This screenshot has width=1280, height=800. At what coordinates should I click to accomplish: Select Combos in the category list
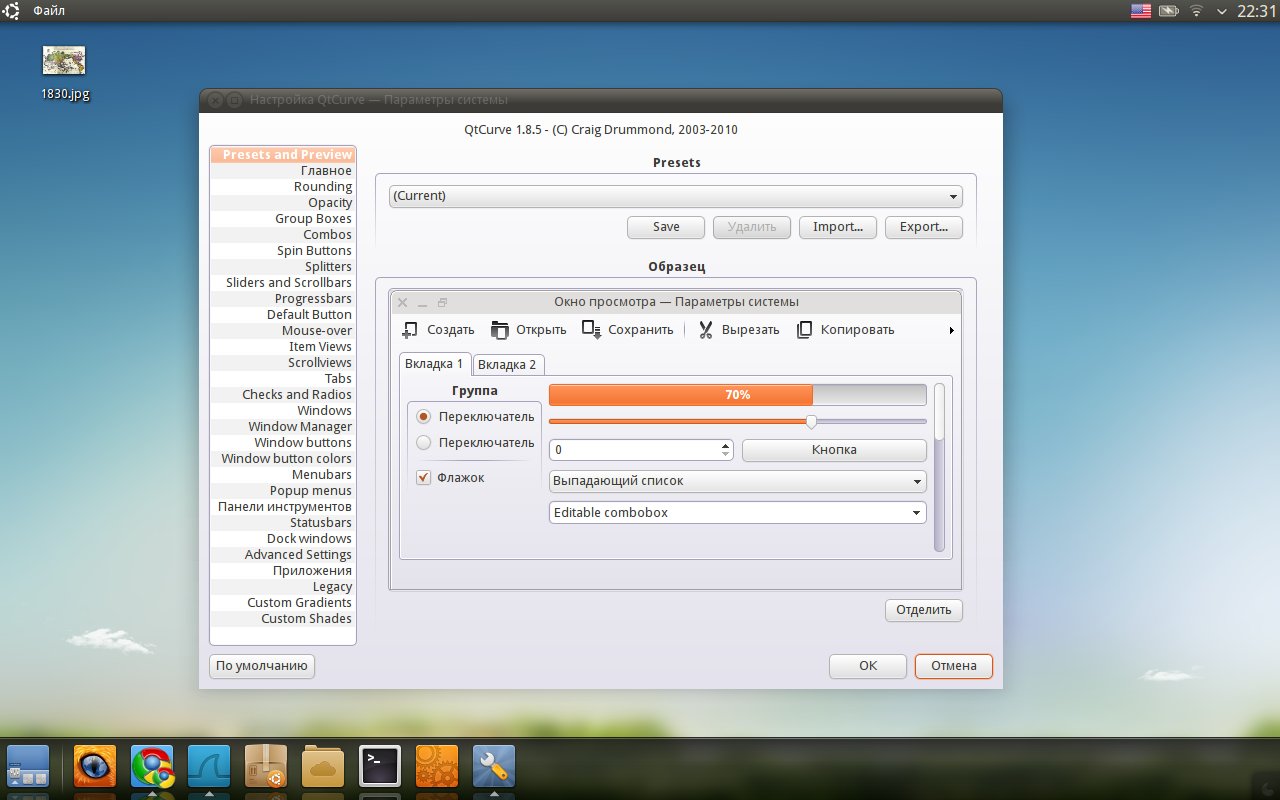283,235
